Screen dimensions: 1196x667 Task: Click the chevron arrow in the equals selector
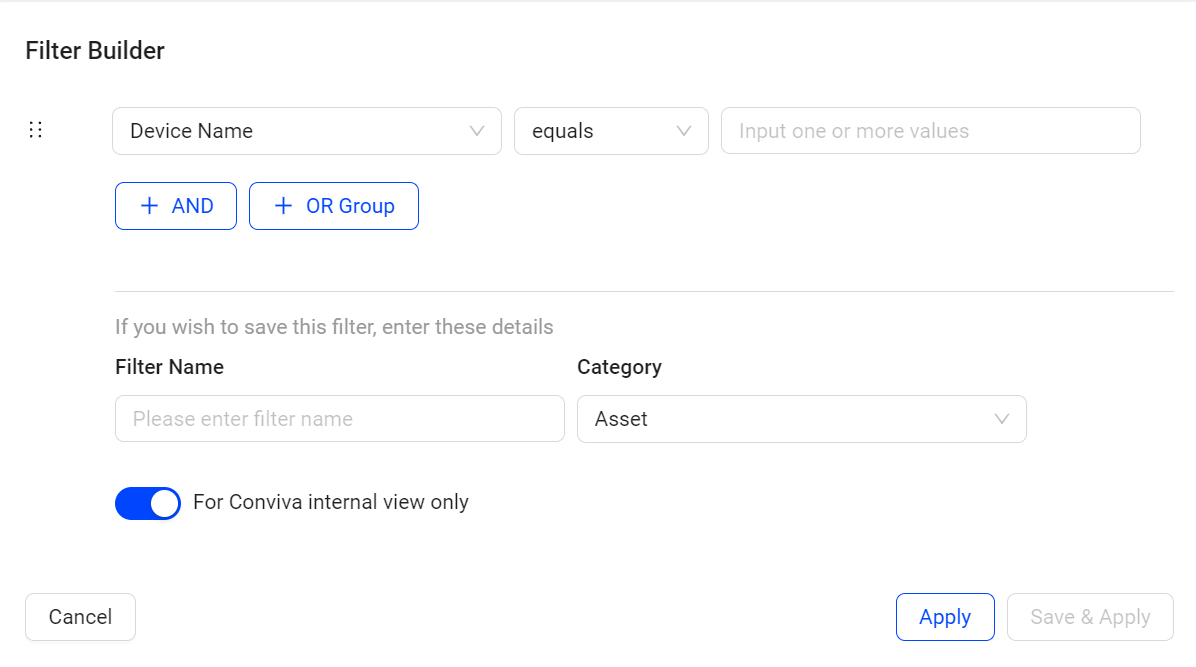684,131
